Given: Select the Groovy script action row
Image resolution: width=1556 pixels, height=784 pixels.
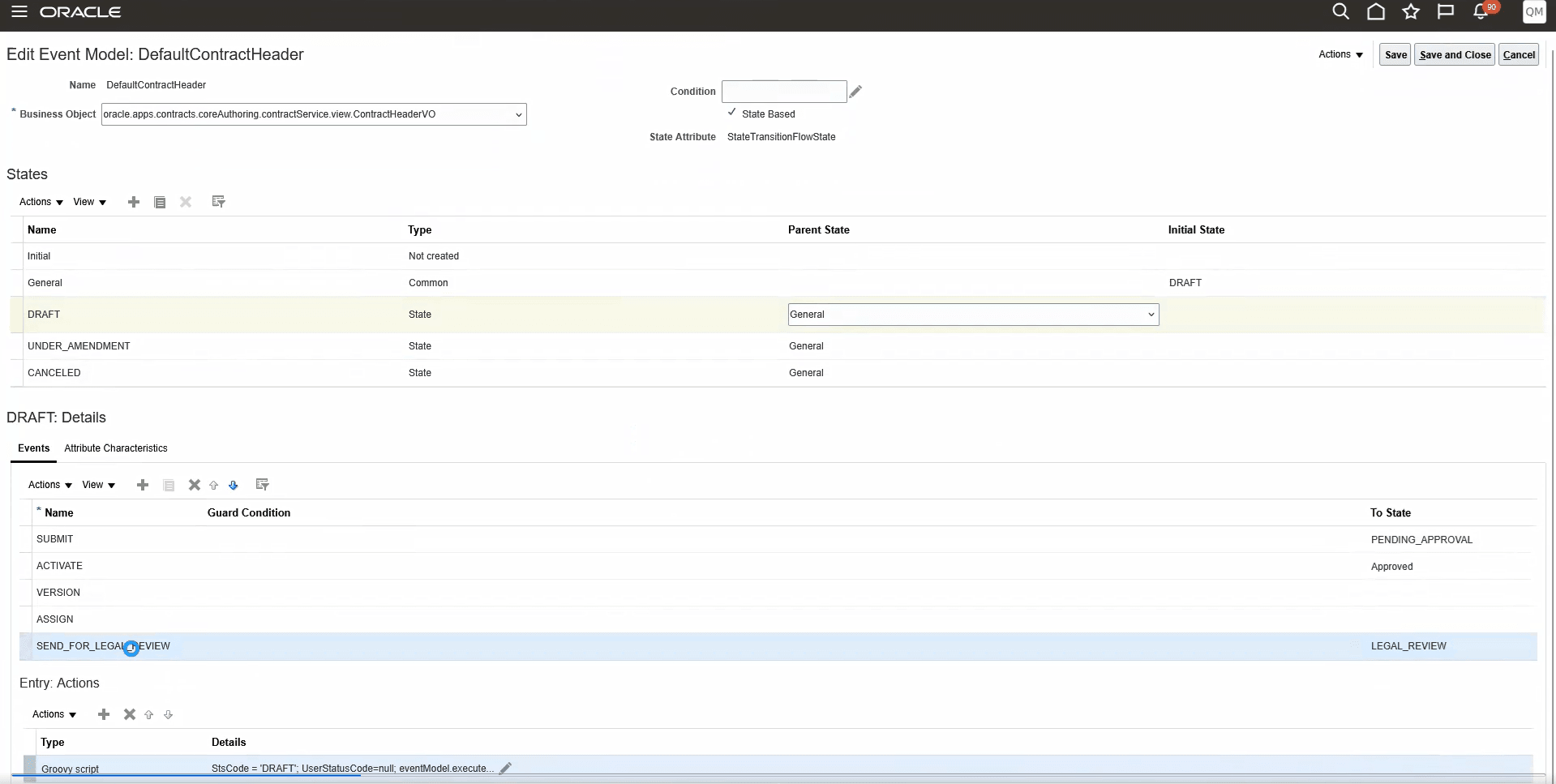Looking at the screenshot, I should pyautogui.click(x=778, y=769).
